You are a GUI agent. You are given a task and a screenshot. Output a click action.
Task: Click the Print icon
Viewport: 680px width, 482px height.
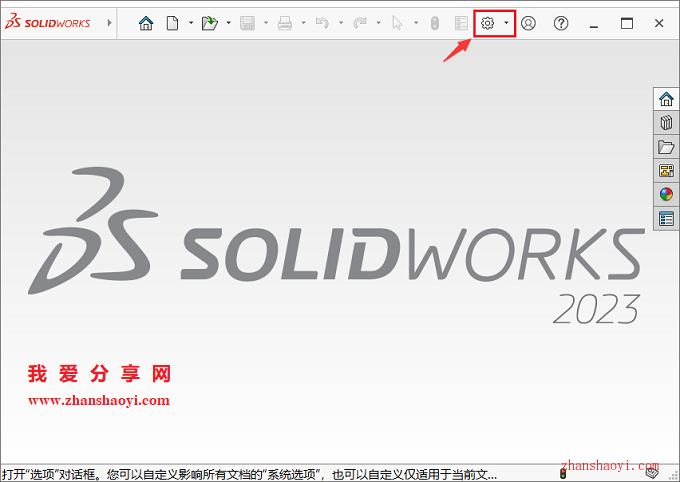tap(285, 23)
